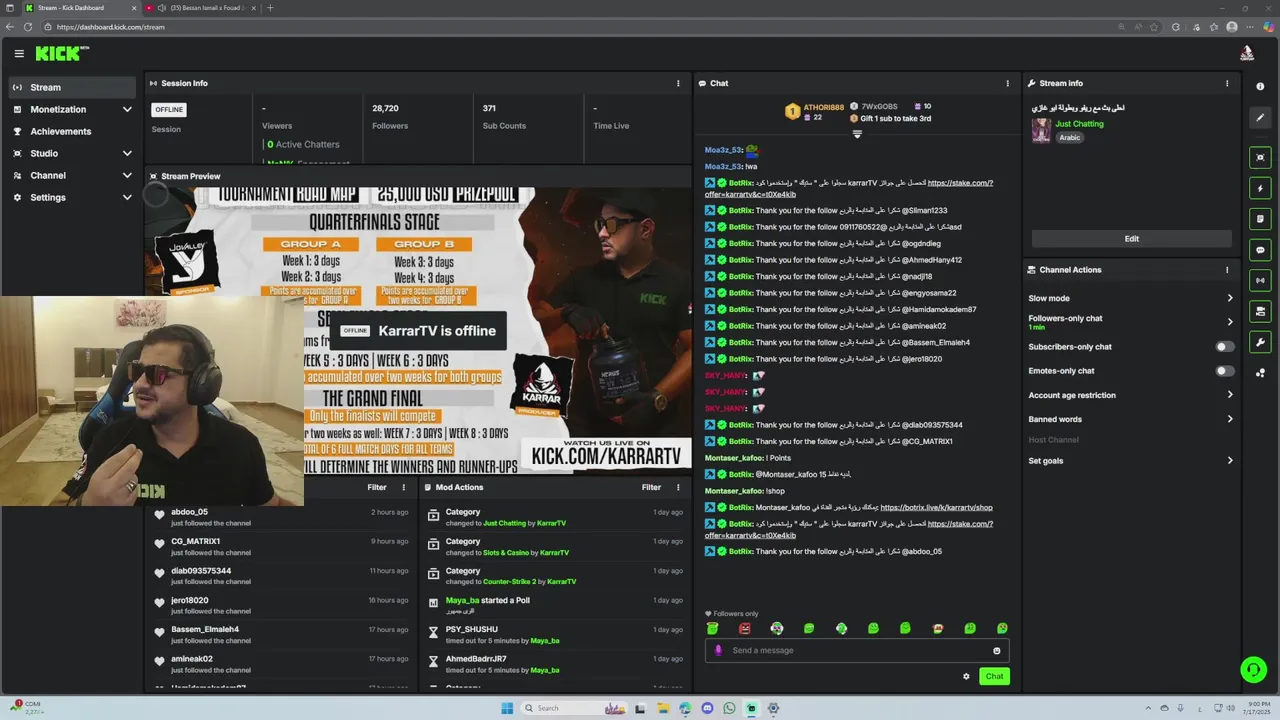Click the green Chat send button
The width and height of the screenshot is (1280, 720).
tap(994, 677)
